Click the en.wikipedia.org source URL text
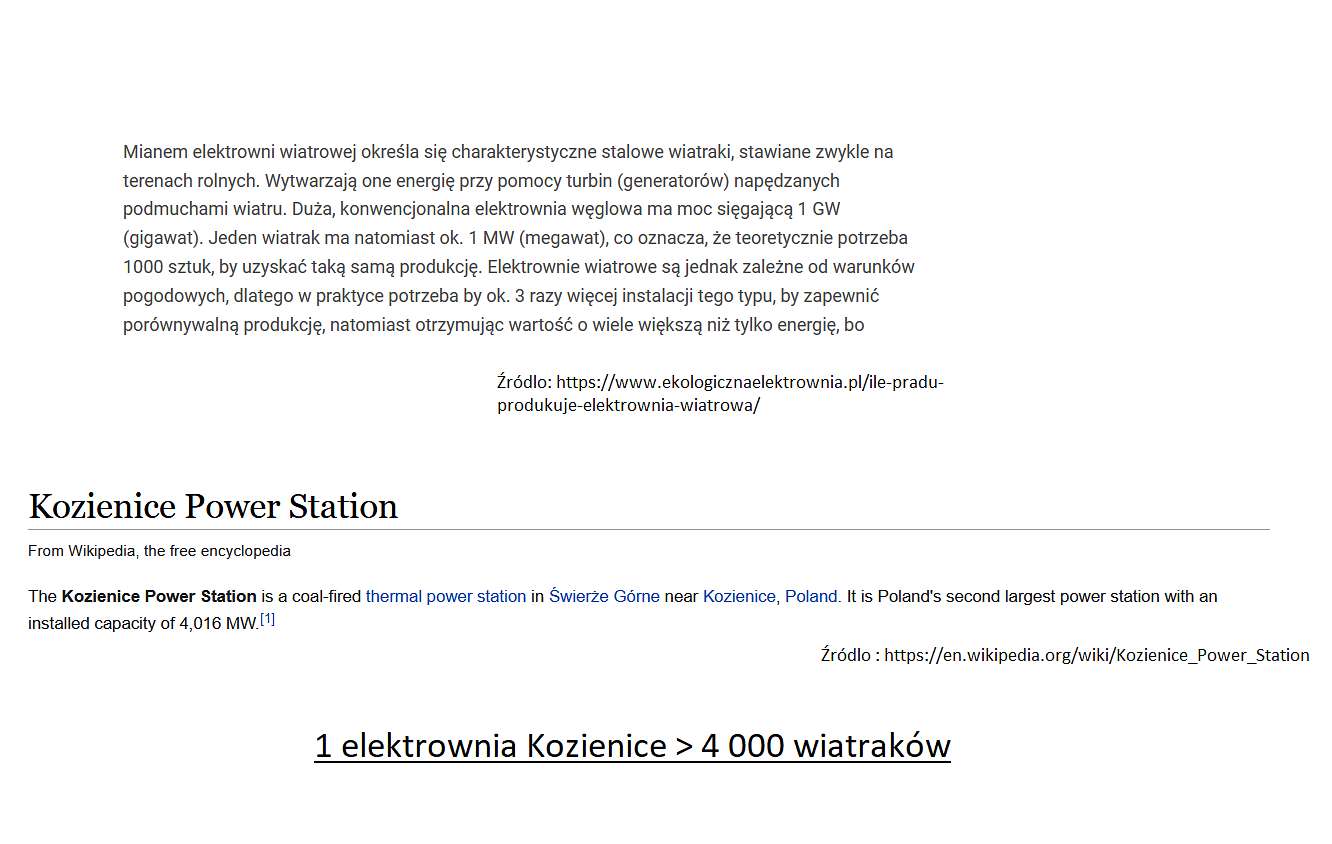 1097,655
